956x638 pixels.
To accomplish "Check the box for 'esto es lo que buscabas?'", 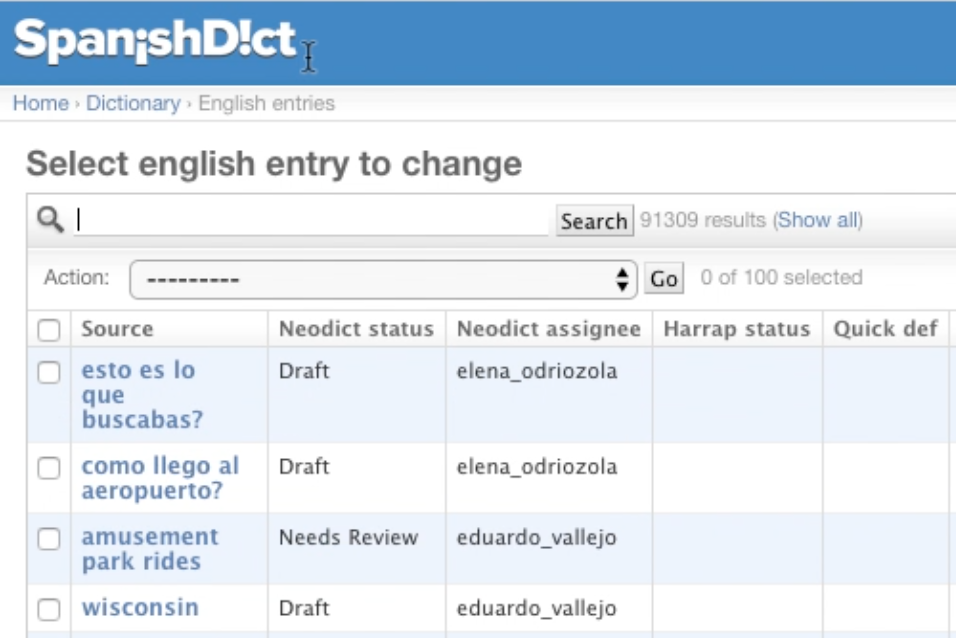I will pyautogui.click(x=49, y=372).
